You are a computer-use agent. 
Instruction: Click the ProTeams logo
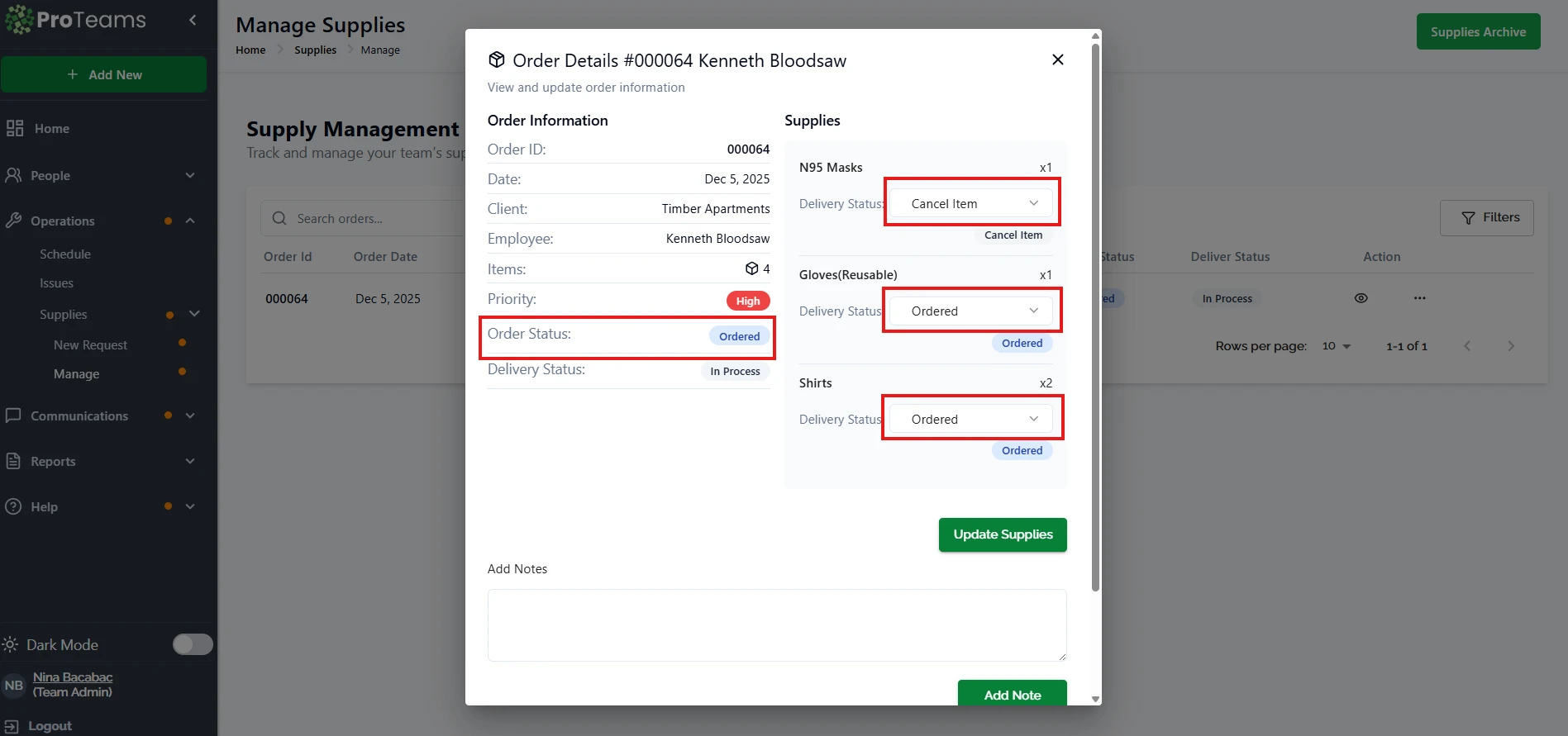(76, 20)
